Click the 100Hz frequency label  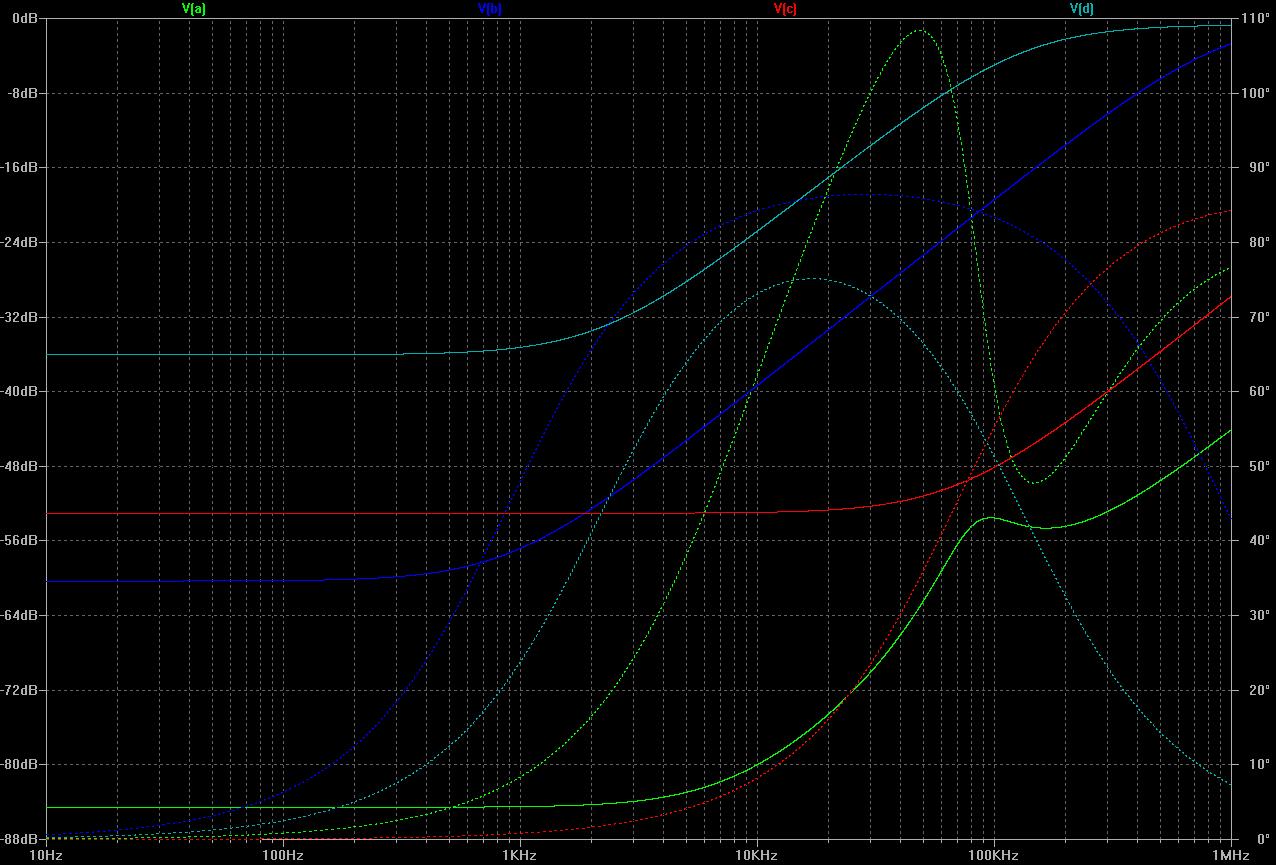[x=283, y=856]
